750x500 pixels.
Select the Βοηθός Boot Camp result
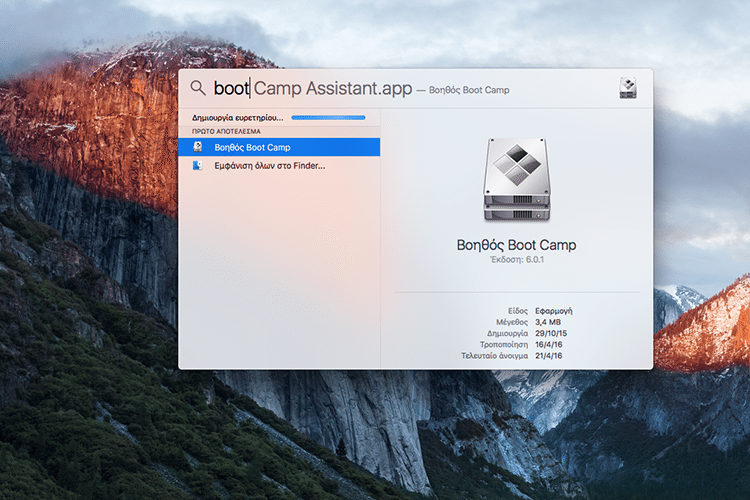(279, 147)
